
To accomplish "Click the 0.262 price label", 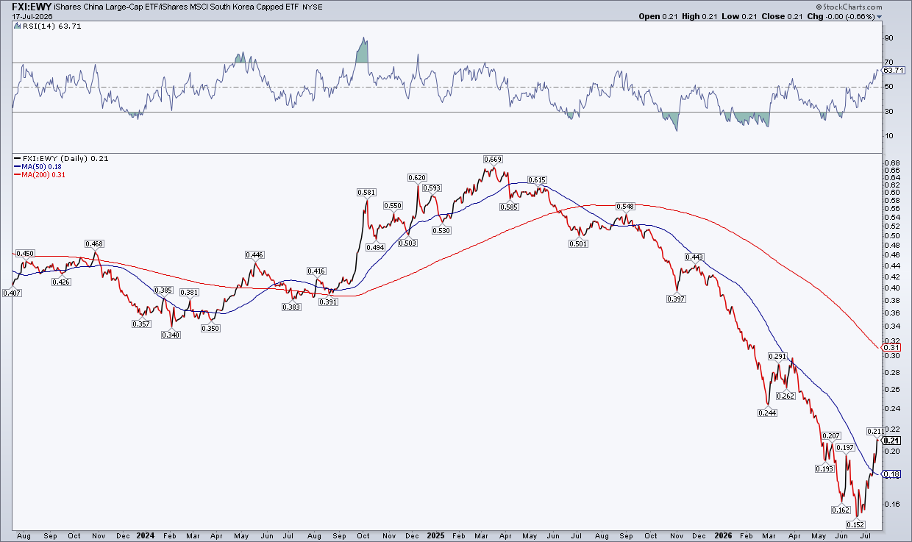I will pyautogui.click(x=786, y=396).
